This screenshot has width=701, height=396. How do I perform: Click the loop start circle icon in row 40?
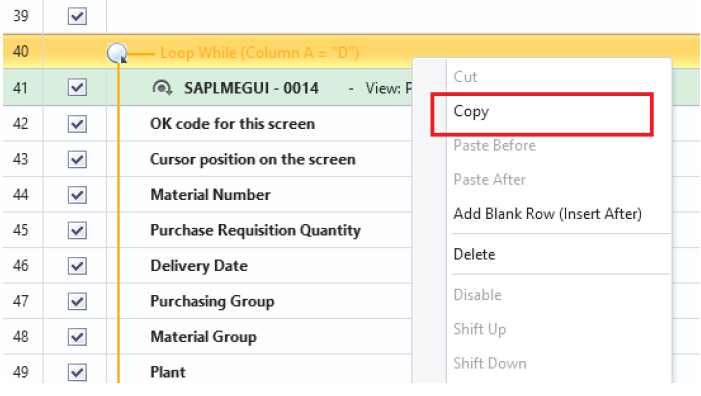tap(117, 53)
